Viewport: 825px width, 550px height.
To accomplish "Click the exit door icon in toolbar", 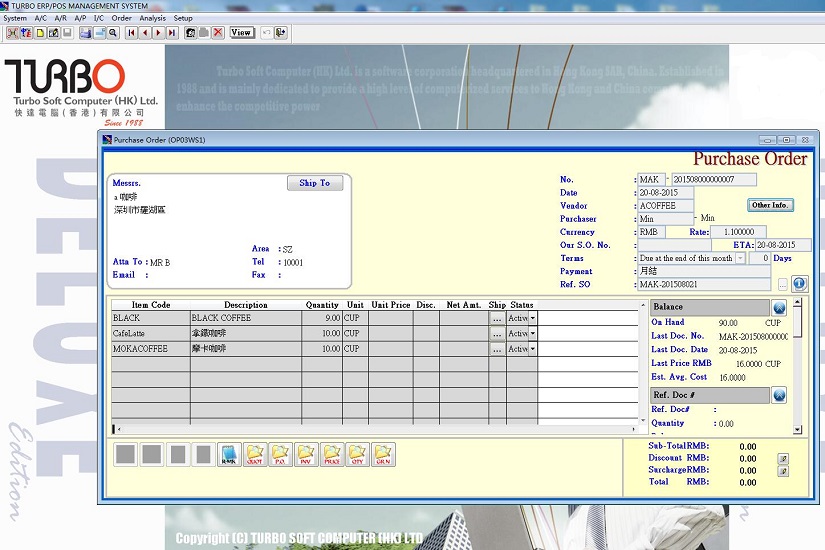I will point(280,33).
